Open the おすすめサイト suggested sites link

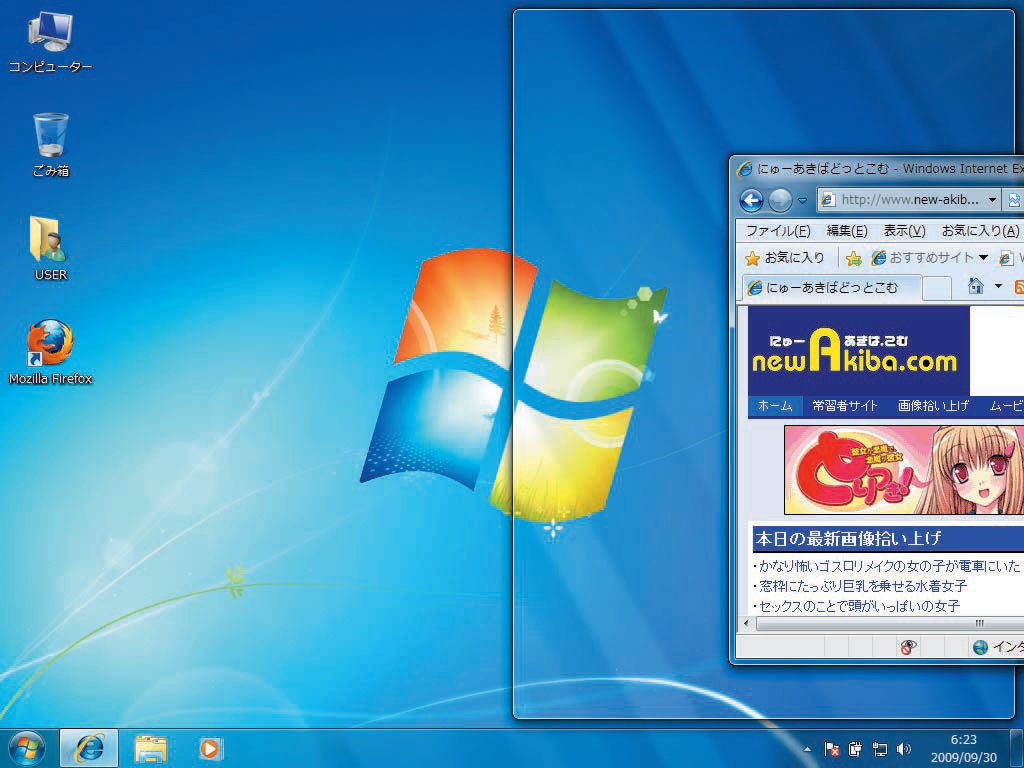[x=923, y=258]
